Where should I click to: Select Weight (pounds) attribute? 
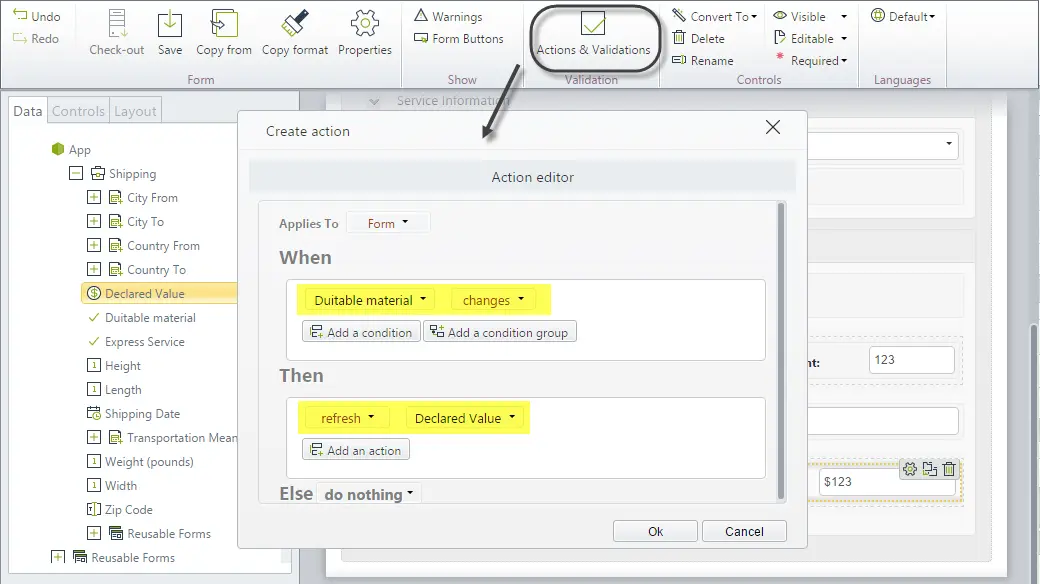140,461
